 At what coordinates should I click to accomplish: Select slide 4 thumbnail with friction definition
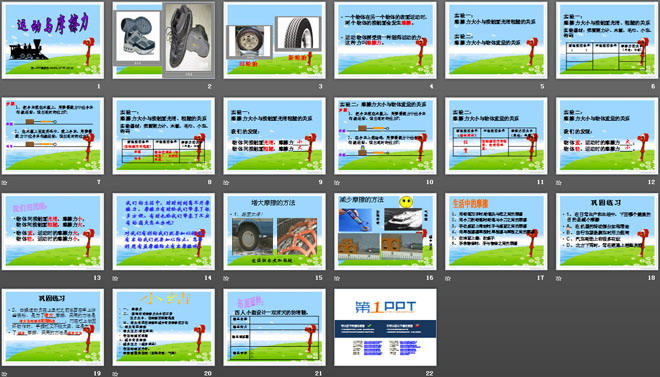[385, 40]
